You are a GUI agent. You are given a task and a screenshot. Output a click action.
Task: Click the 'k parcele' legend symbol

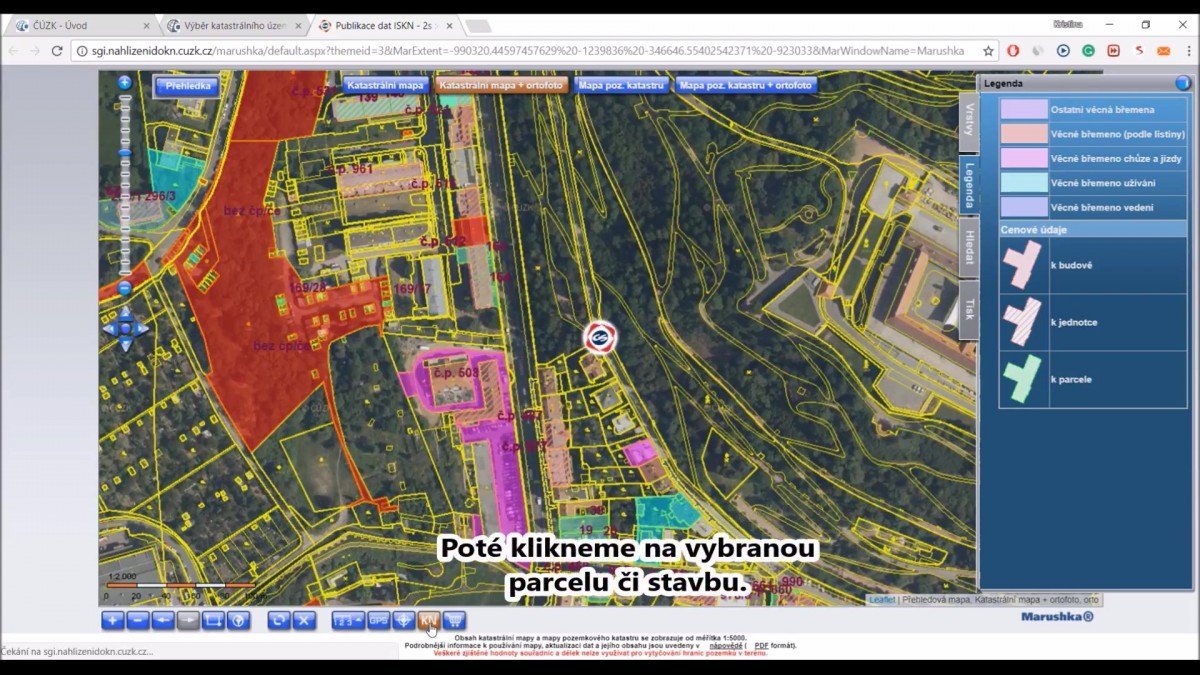[1024, 378]
